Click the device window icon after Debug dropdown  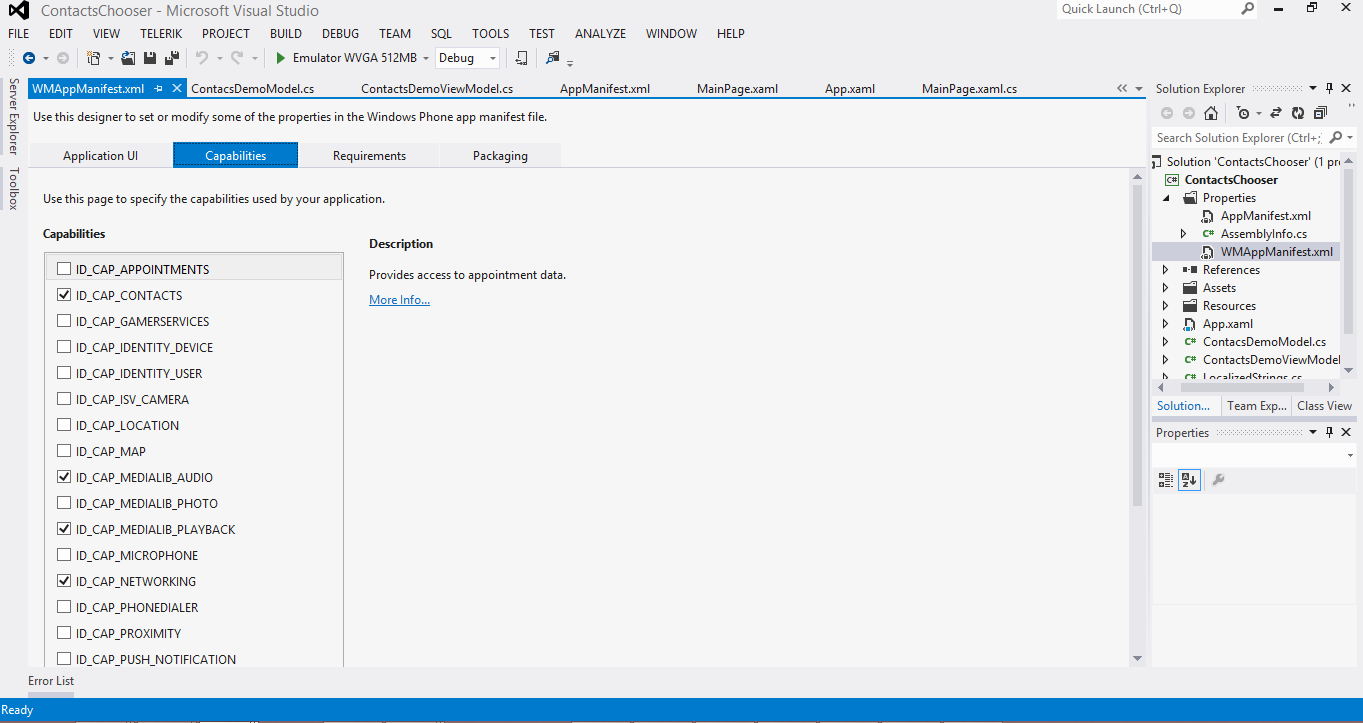[521, 58]
